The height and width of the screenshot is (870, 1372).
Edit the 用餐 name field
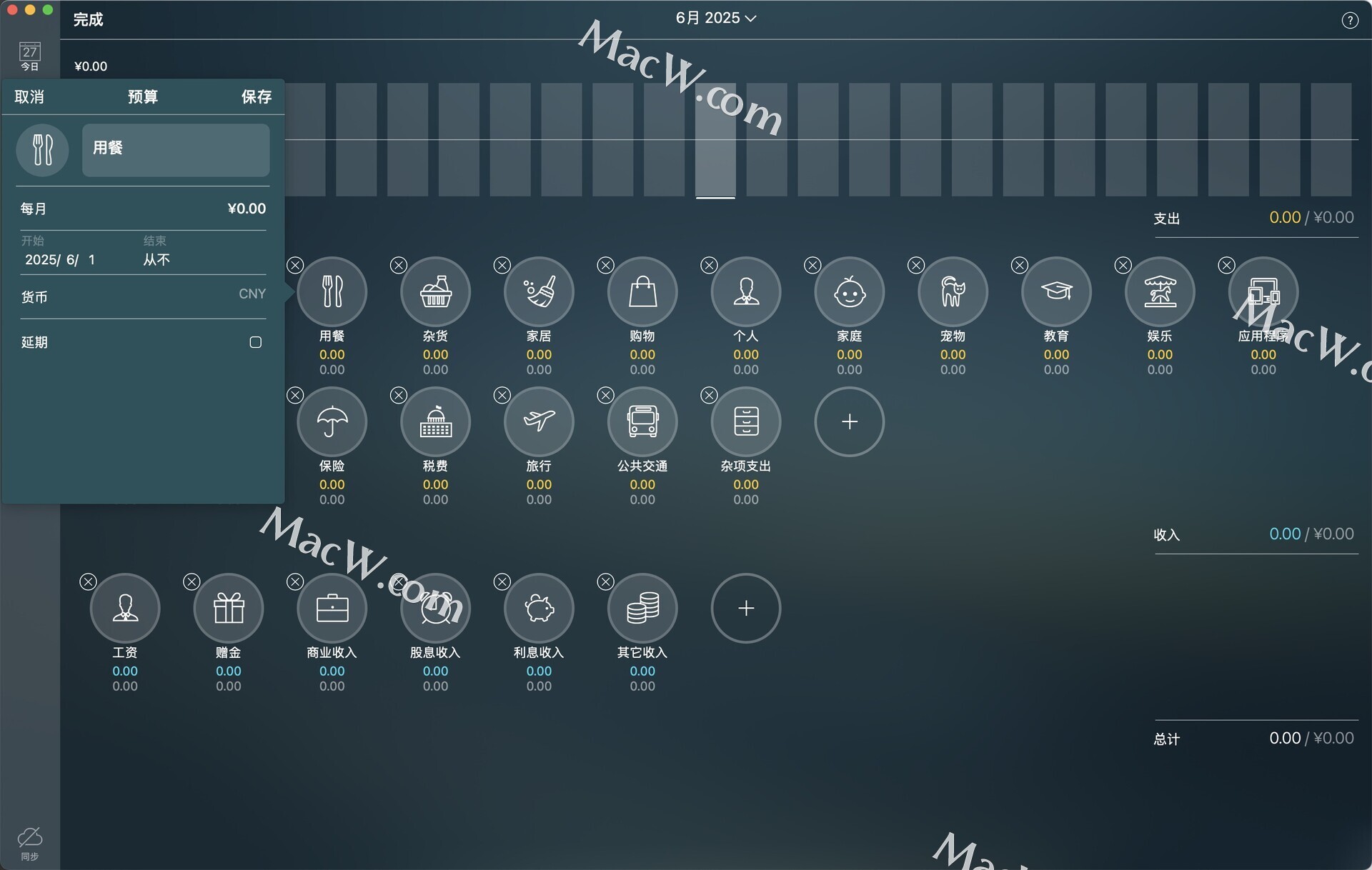point(176,150)
